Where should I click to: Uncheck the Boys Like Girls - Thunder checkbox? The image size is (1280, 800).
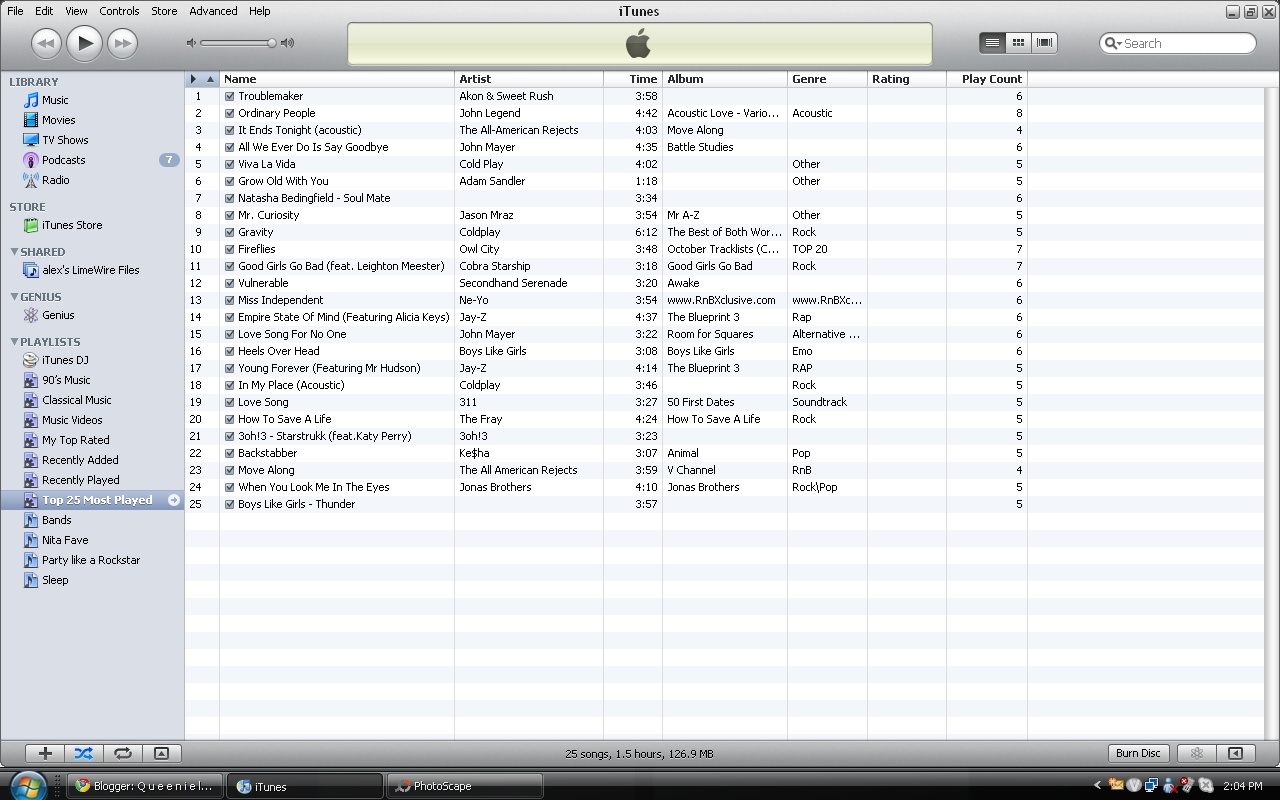click(230, 505)
